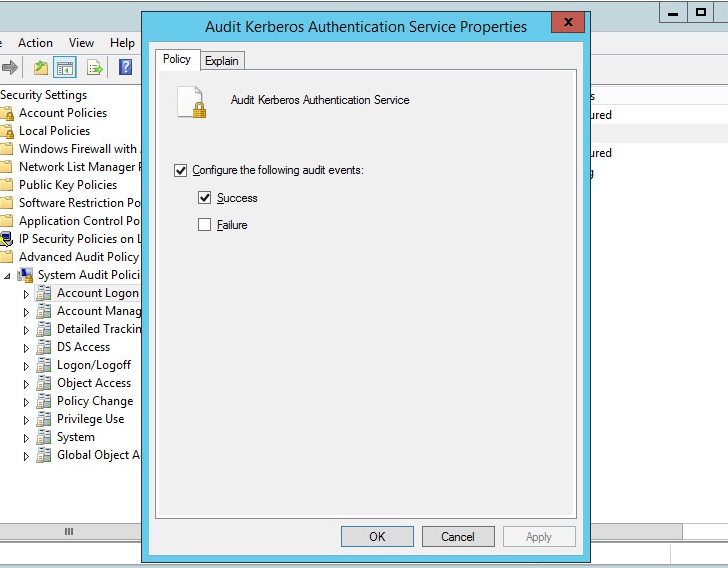728x568 pixels.
Task: Collapse the System Audit Policies node
Action: point(8,275)
